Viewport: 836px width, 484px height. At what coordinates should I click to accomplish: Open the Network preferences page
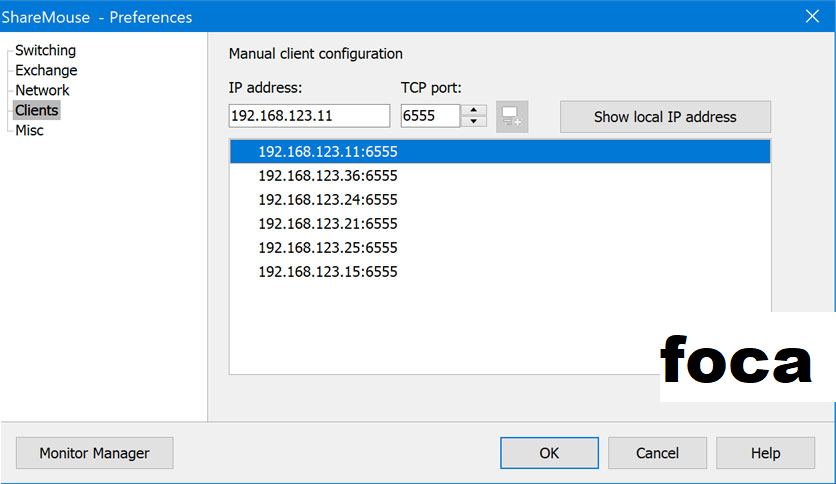pos(42,90)
